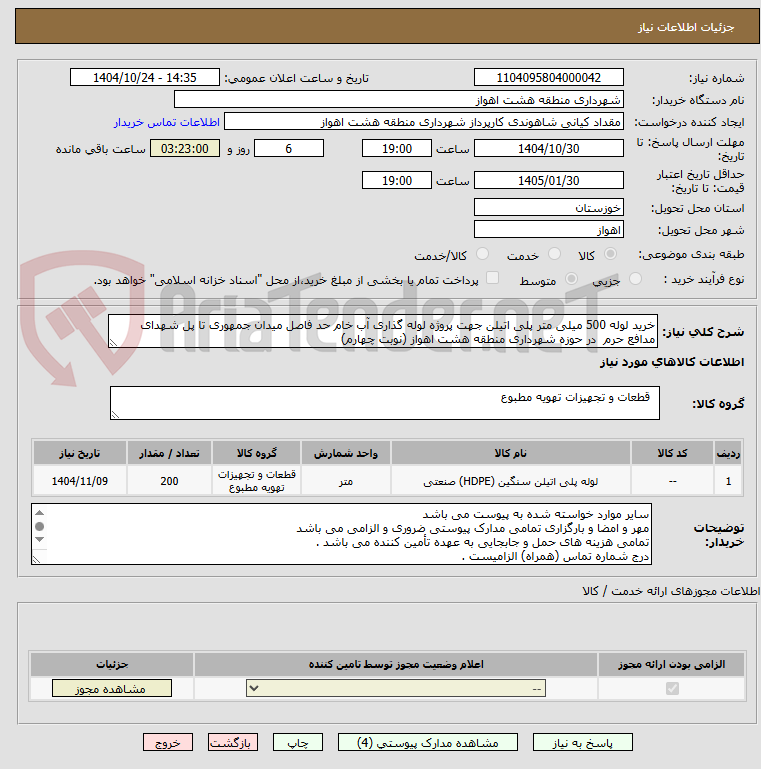Click the remaining time field 03:23:00
The image size is (761, 769).
click(x=185, y=149)
